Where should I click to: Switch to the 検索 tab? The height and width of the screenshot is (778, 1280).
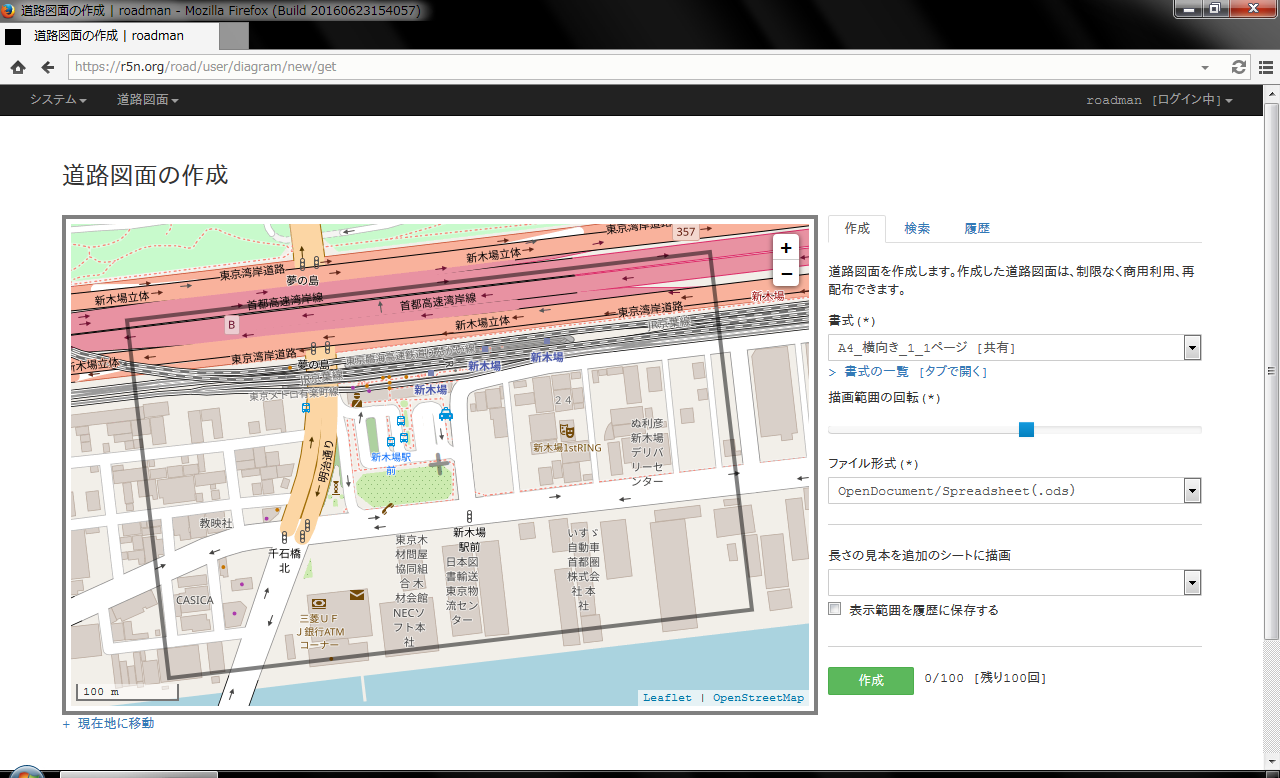[x=917, y=229]
